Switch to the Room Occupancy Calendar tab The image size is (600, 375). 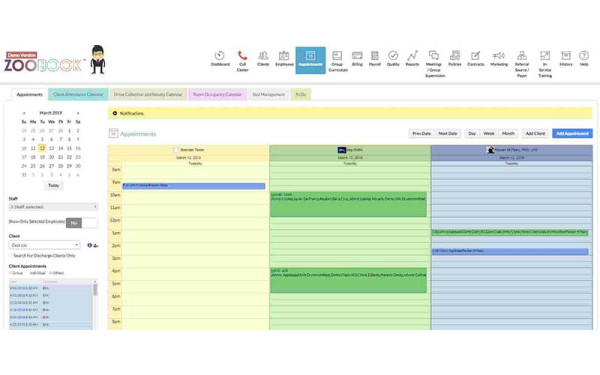[217, 94]
